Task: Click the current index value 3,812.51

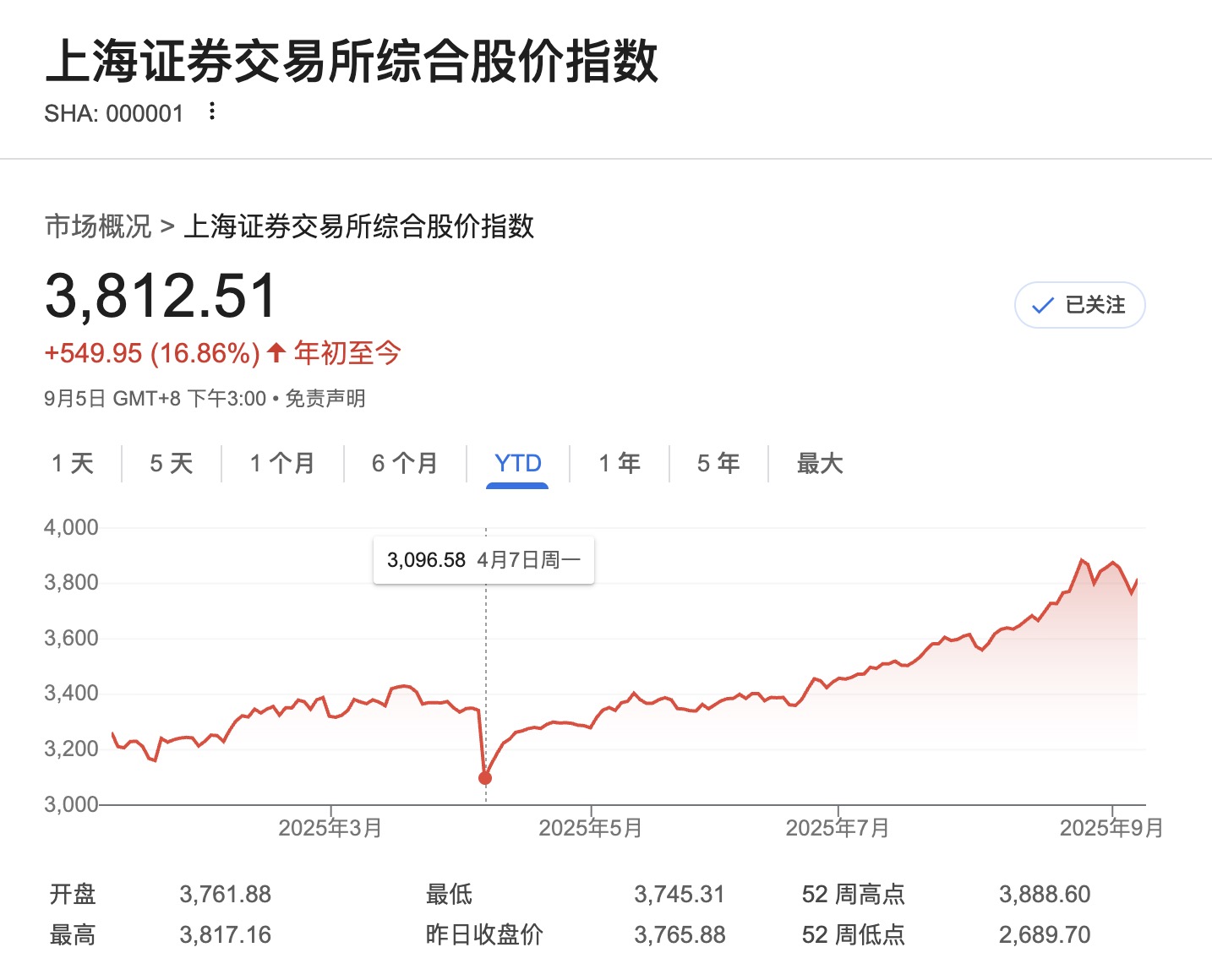Action: point(161,296)
